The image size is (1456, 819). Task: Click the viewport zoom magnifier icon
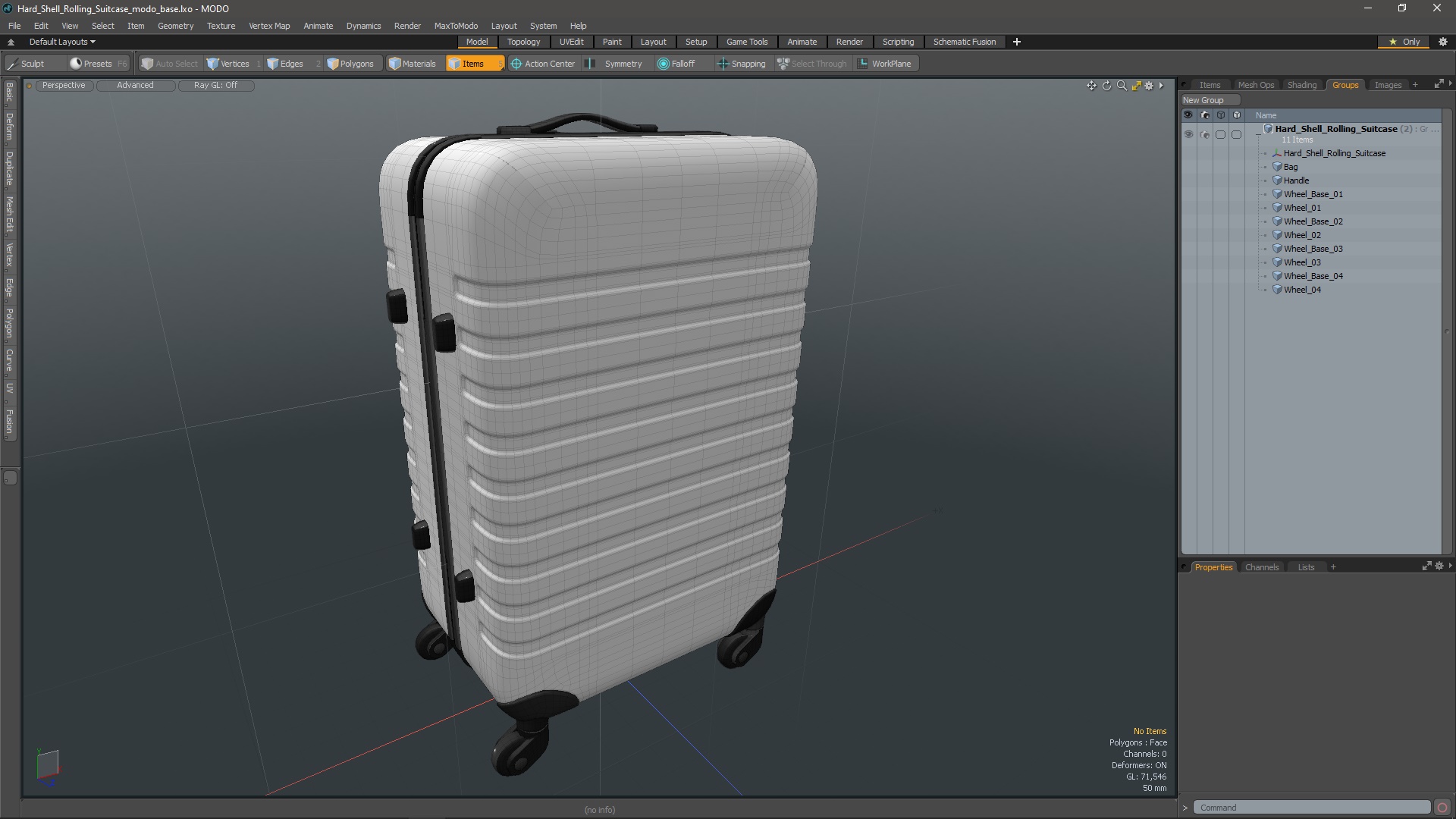[1122, 86]
